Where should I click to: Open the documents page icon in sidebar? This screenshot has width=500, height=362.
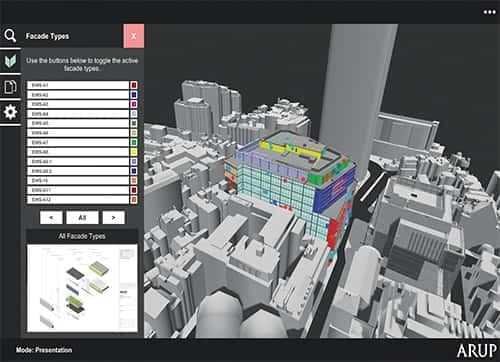click(10, 87)
